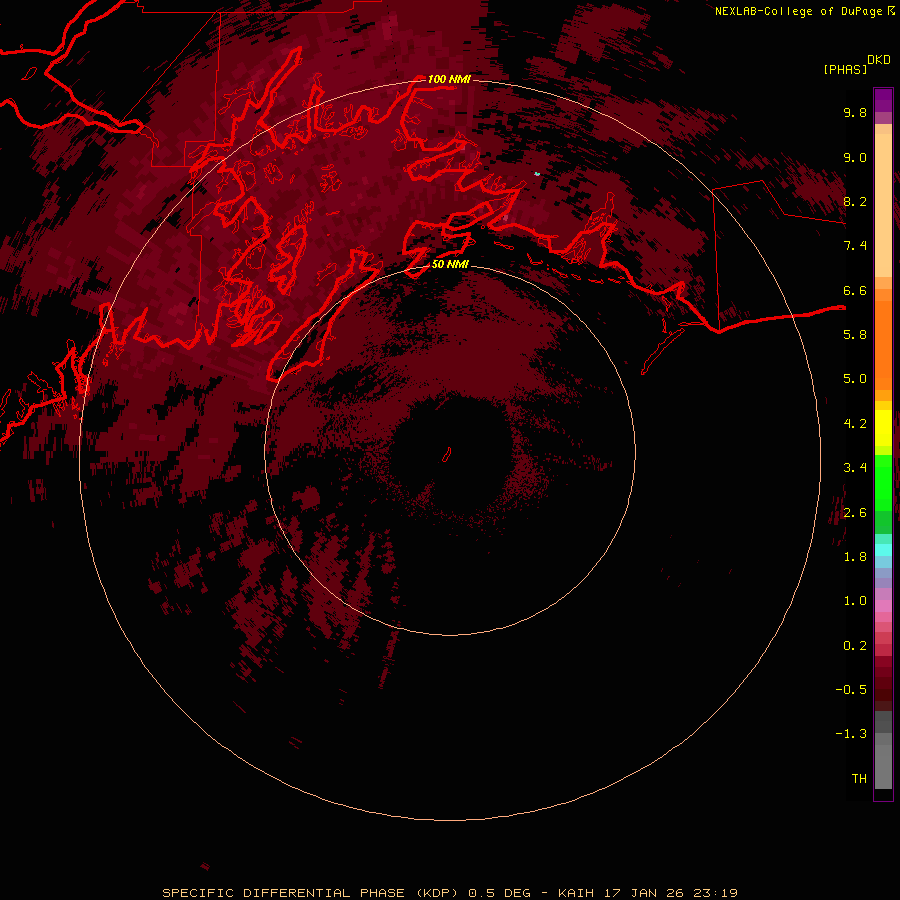The height and width of the screenshot is (900, 900).
Task: Click the bright green swatch in the color bar
Action: click(x=883, y=482)
